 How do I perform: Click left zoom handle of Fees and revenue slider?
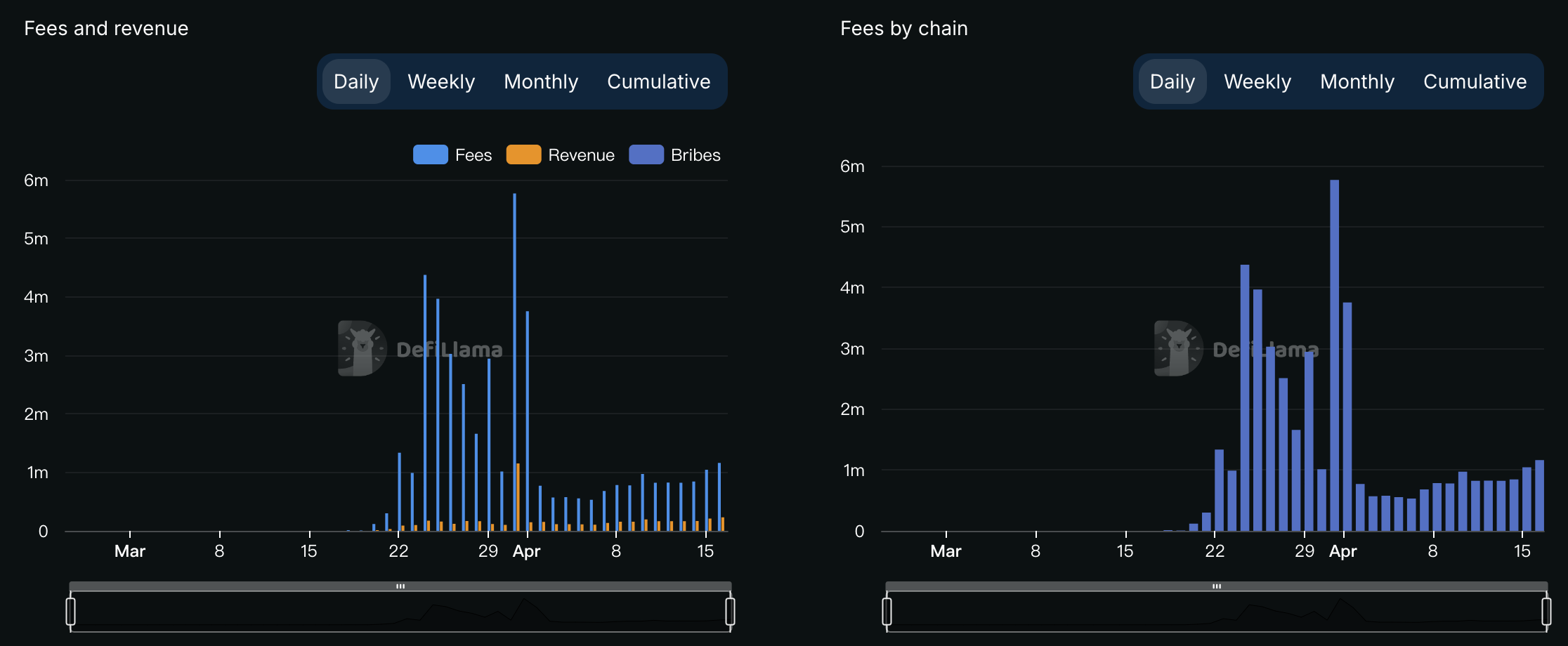tap(71, 611)
